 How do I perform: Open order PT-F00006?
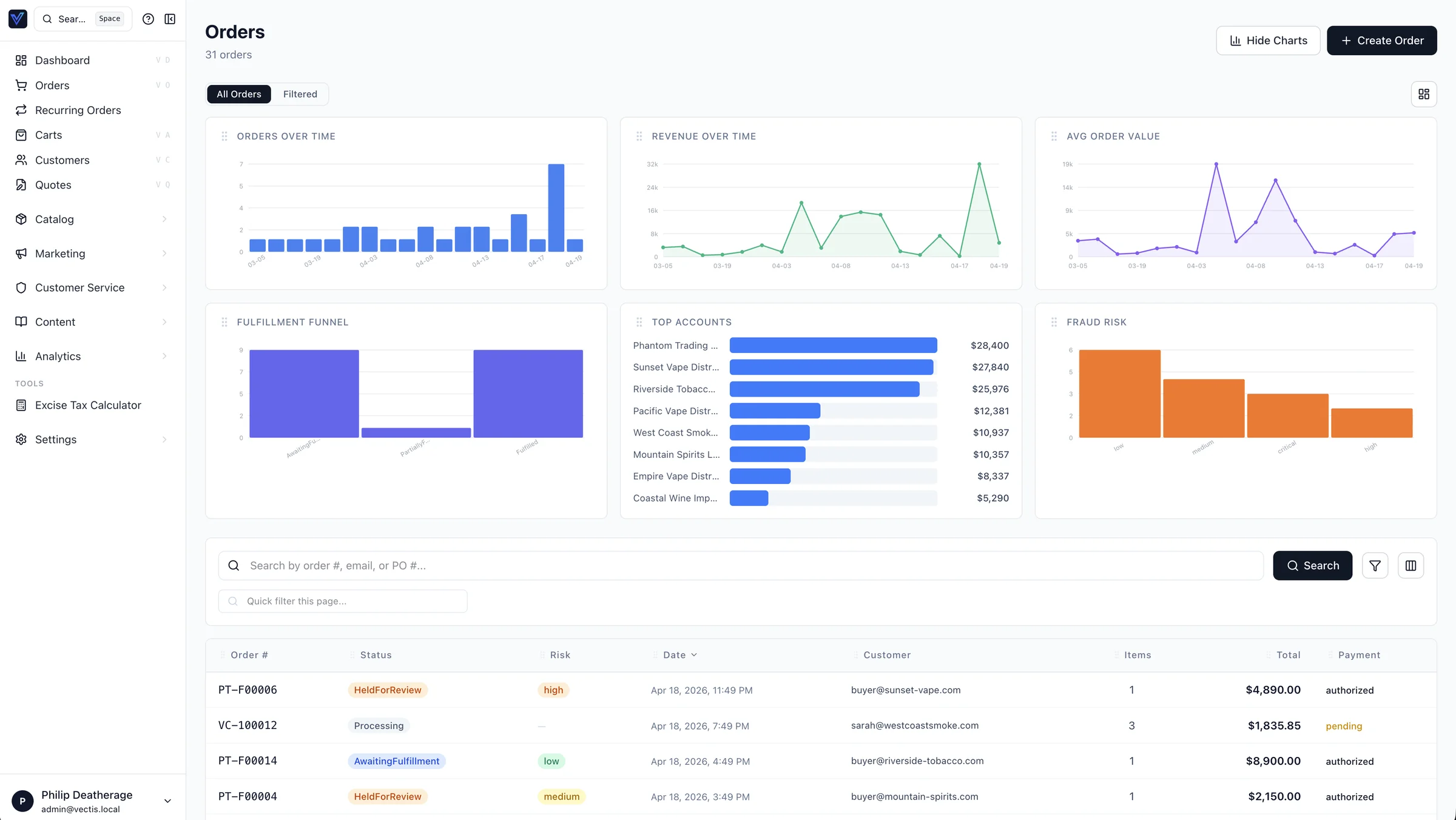tap(248, 690)
